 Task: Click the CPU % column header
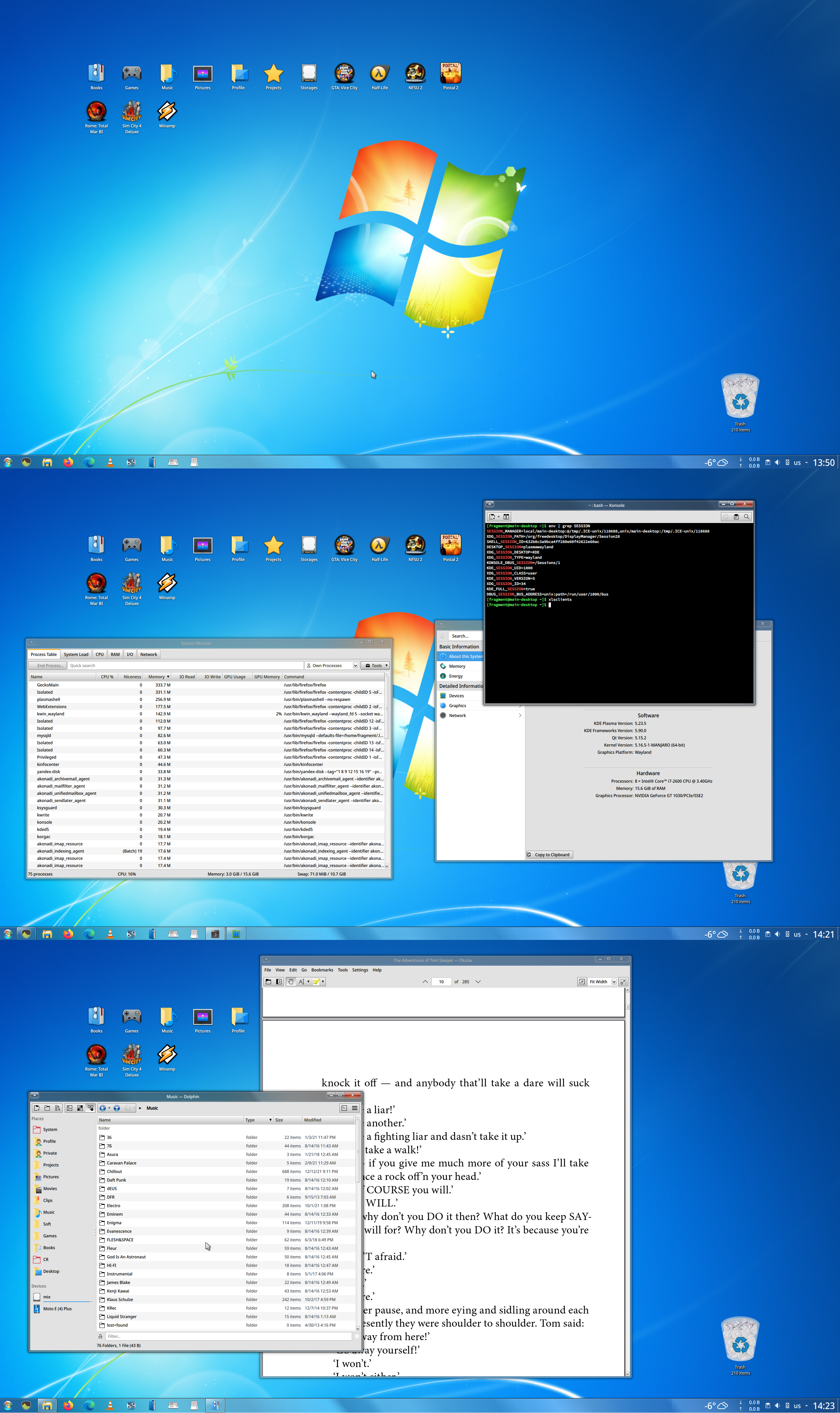point(107,677)
